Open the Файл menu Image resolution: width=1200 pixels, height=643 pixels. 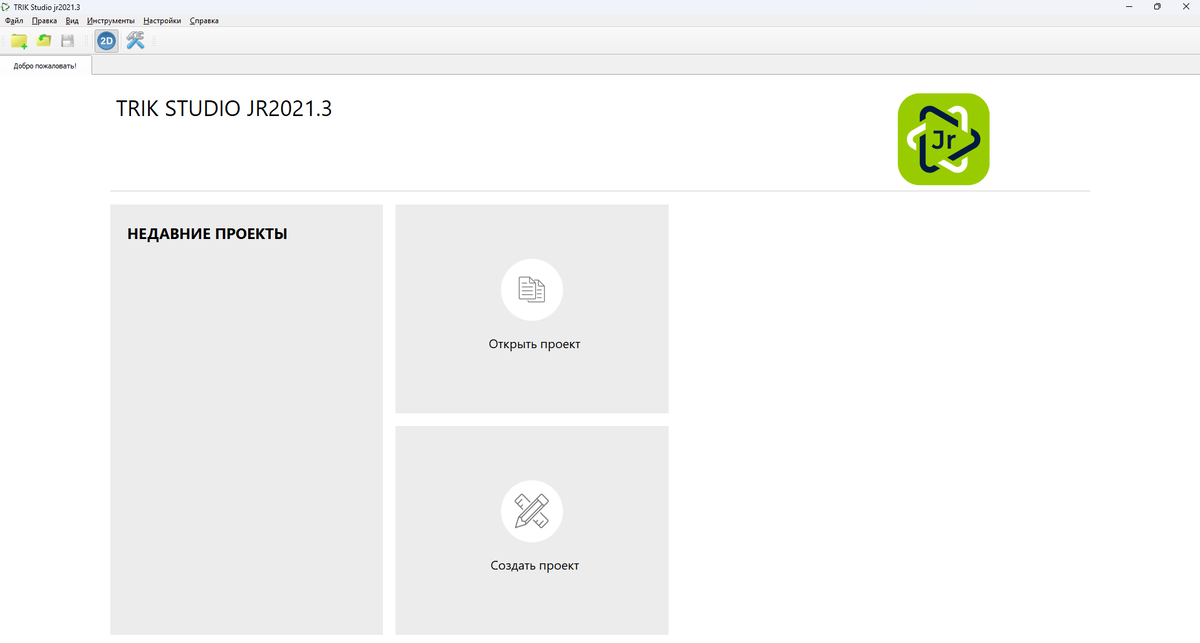[14, 20]
